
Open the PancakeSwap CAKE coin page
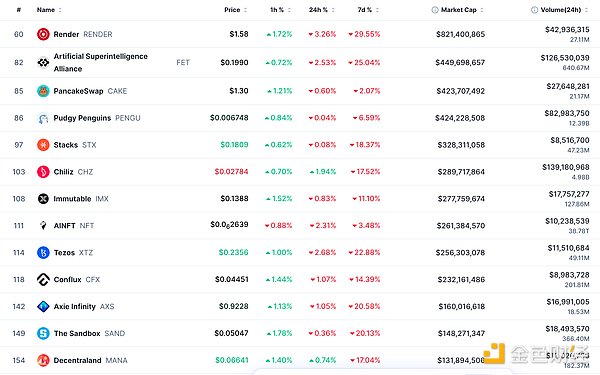click(x=90, y=91)
